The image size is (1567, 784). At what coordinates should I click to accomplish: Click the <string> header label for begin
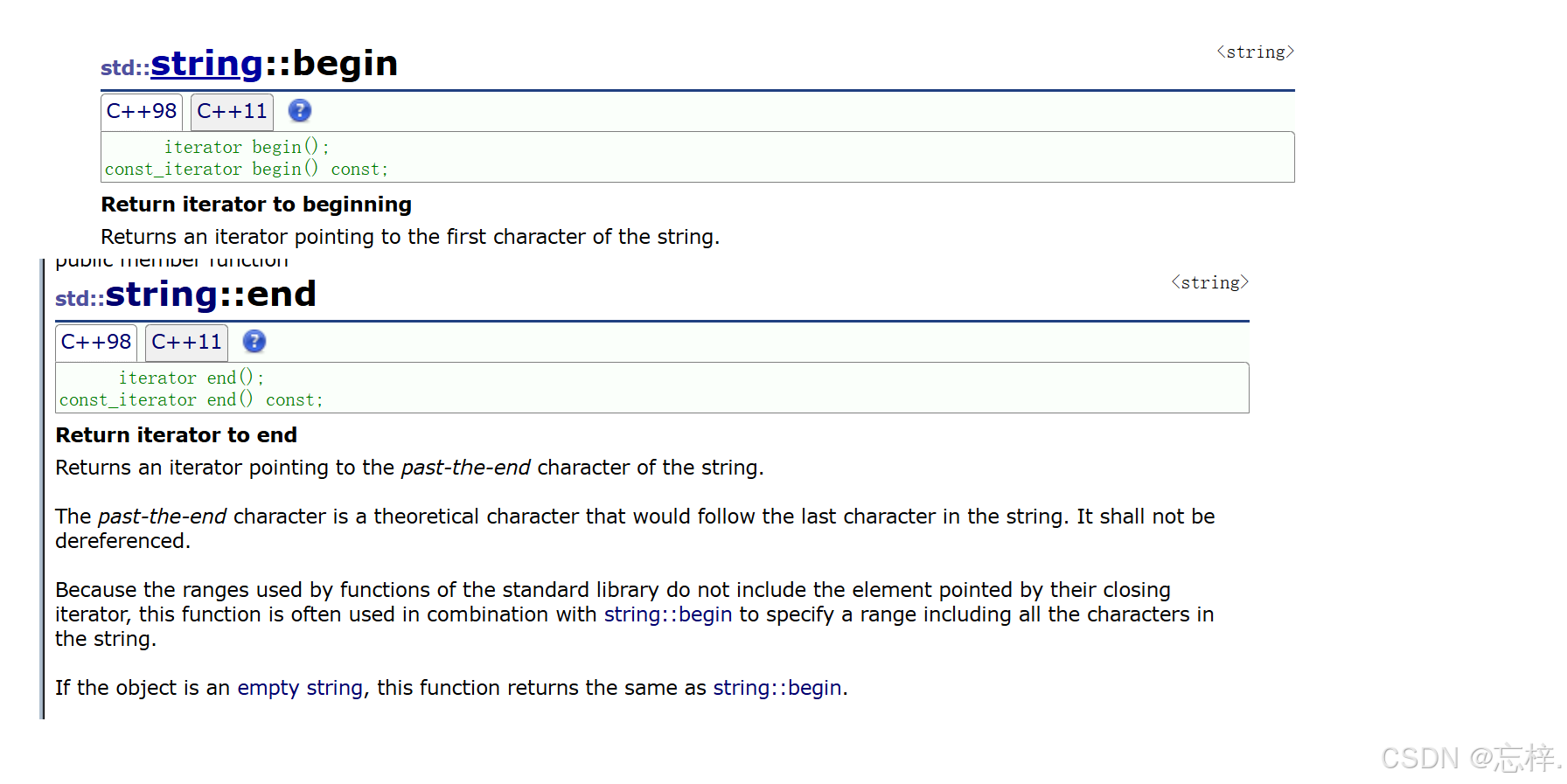click(x=1255, y=52)
